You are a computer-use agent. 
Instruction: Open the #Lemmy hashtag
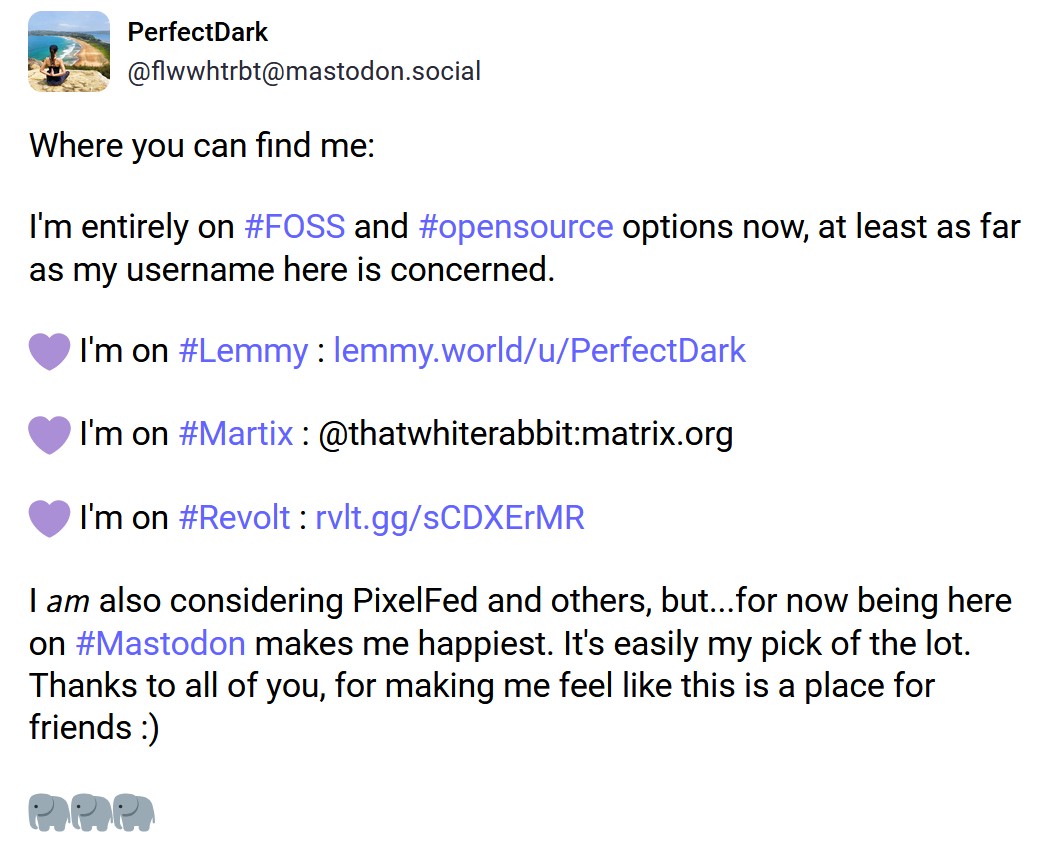[243, 351]
